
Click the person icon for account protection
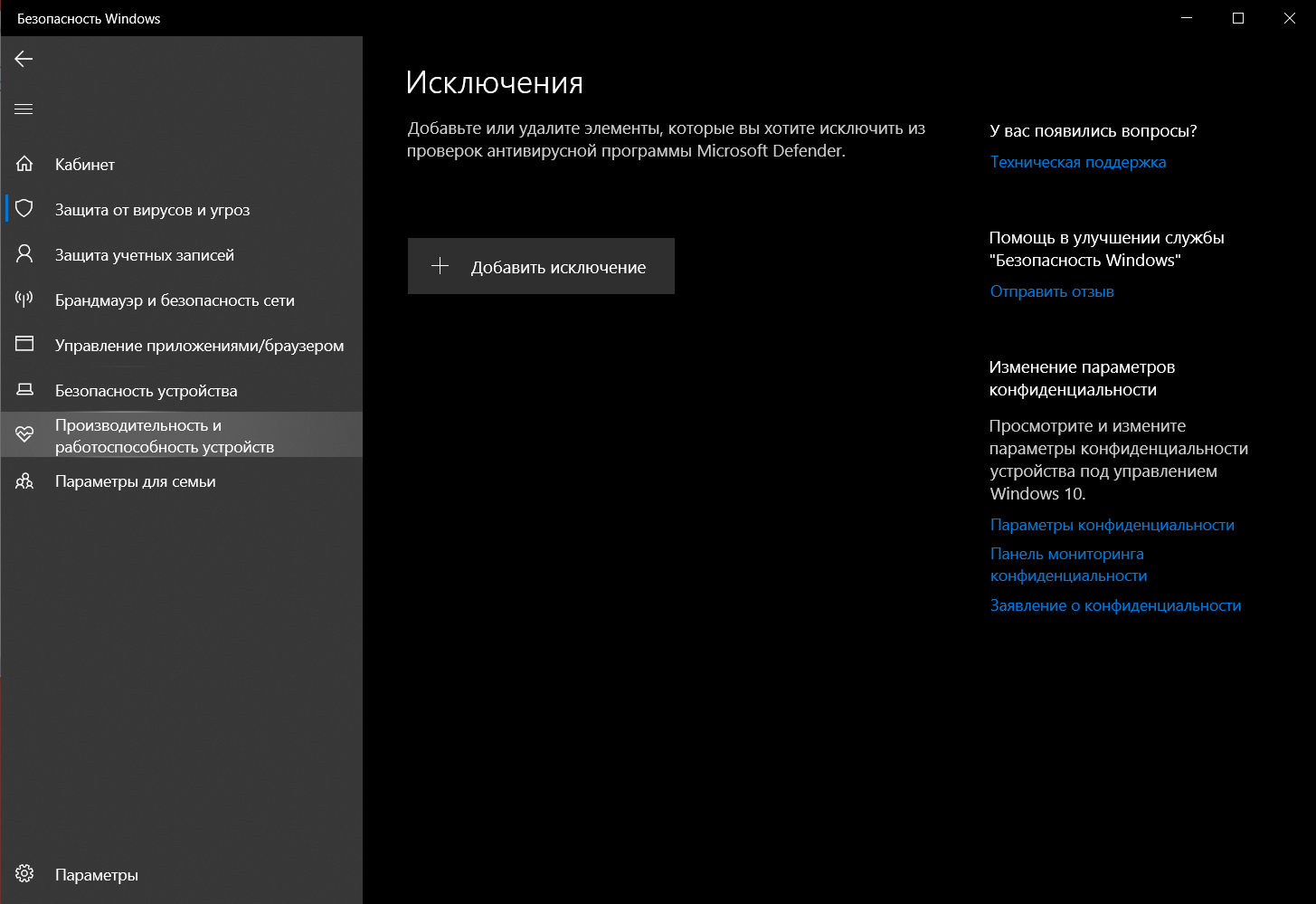[x=24, y=254]
